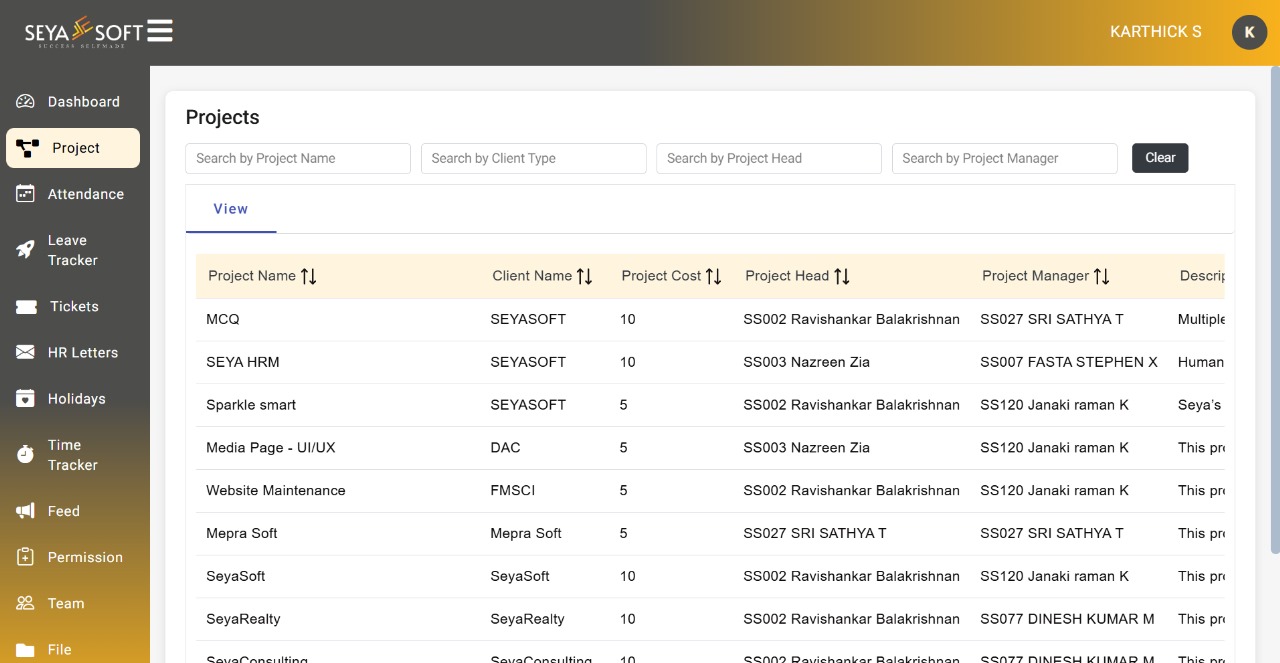Click SS077 DINESH KUMAR M in SeyaRealty row
Image resolution: width=1280 pixels, height=663 pixels.
(1067, 619)
